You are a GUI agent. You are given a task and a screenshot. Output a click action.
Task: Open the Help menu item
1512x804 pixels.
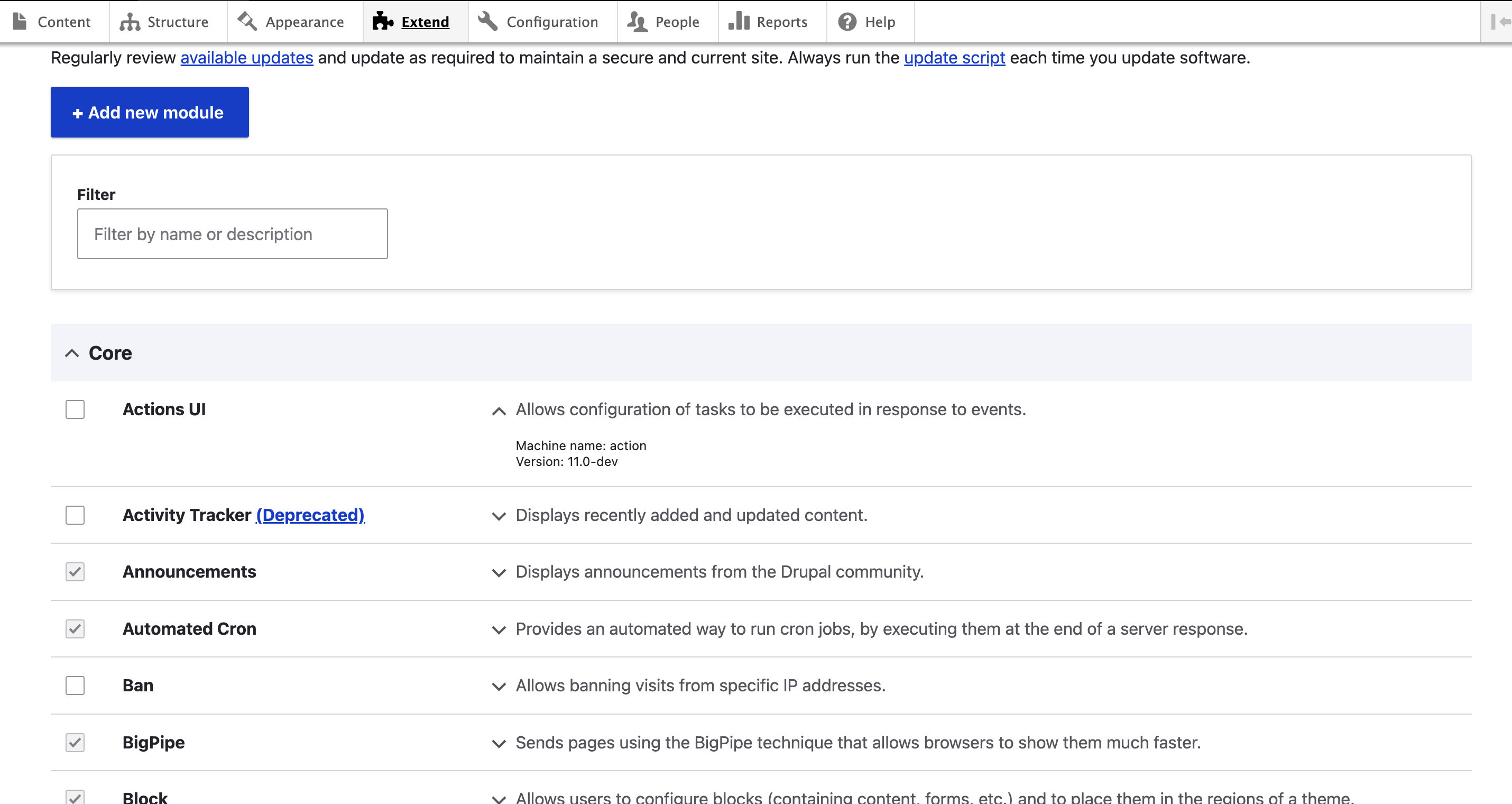click(870, 22)
